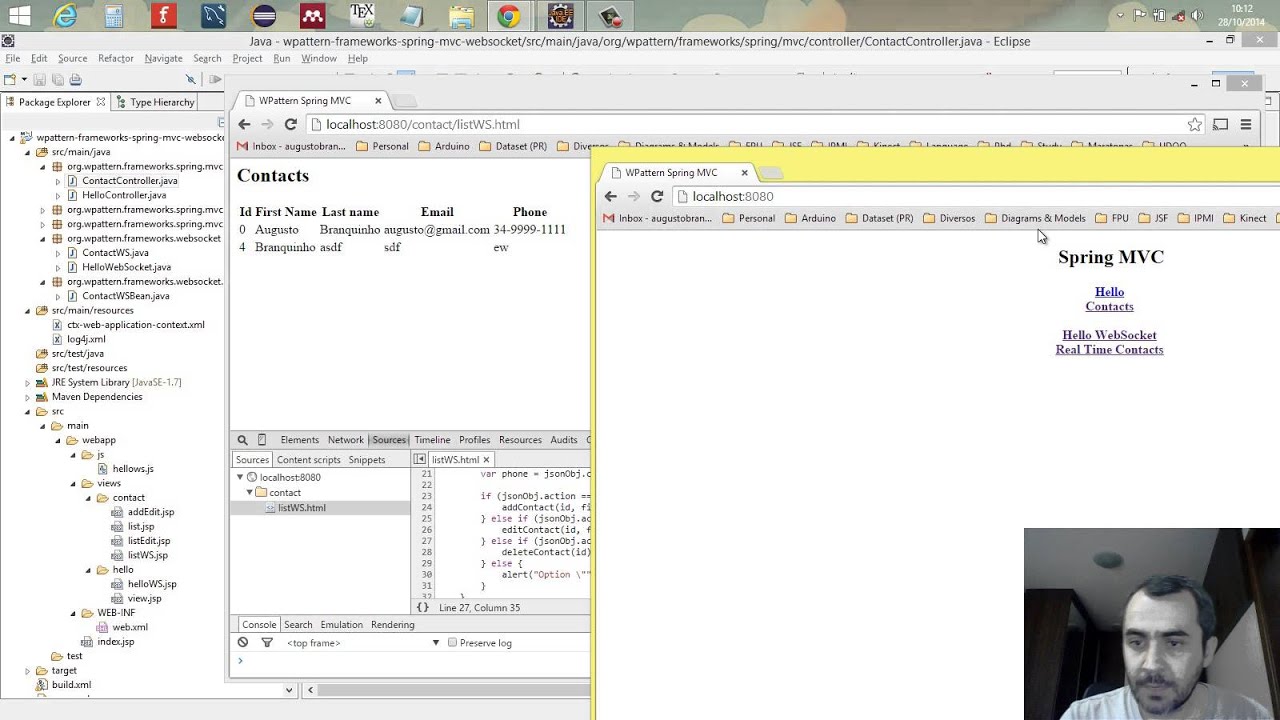Bookmark the listWS.html page with the star
Image resolution: width=1280 pixels, height=720 pixels.
[1194, 125]
